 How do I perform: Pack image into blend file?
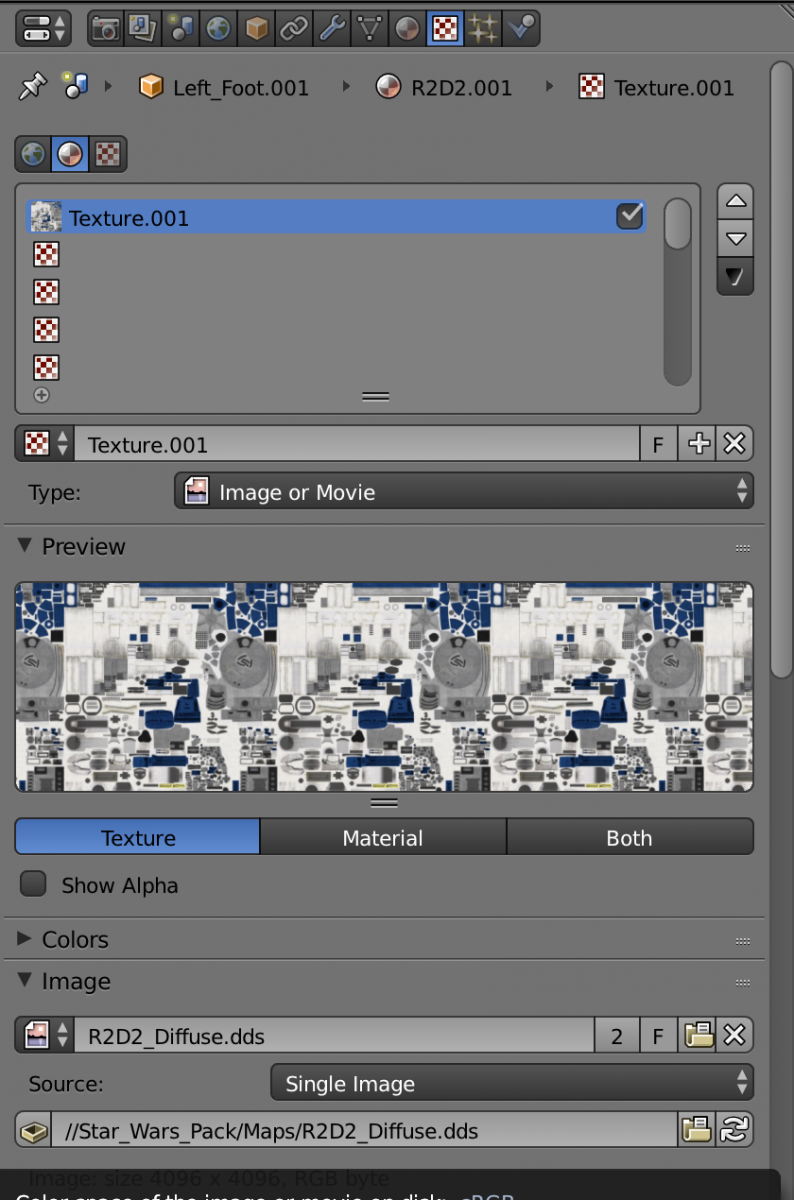[33, 1130]
